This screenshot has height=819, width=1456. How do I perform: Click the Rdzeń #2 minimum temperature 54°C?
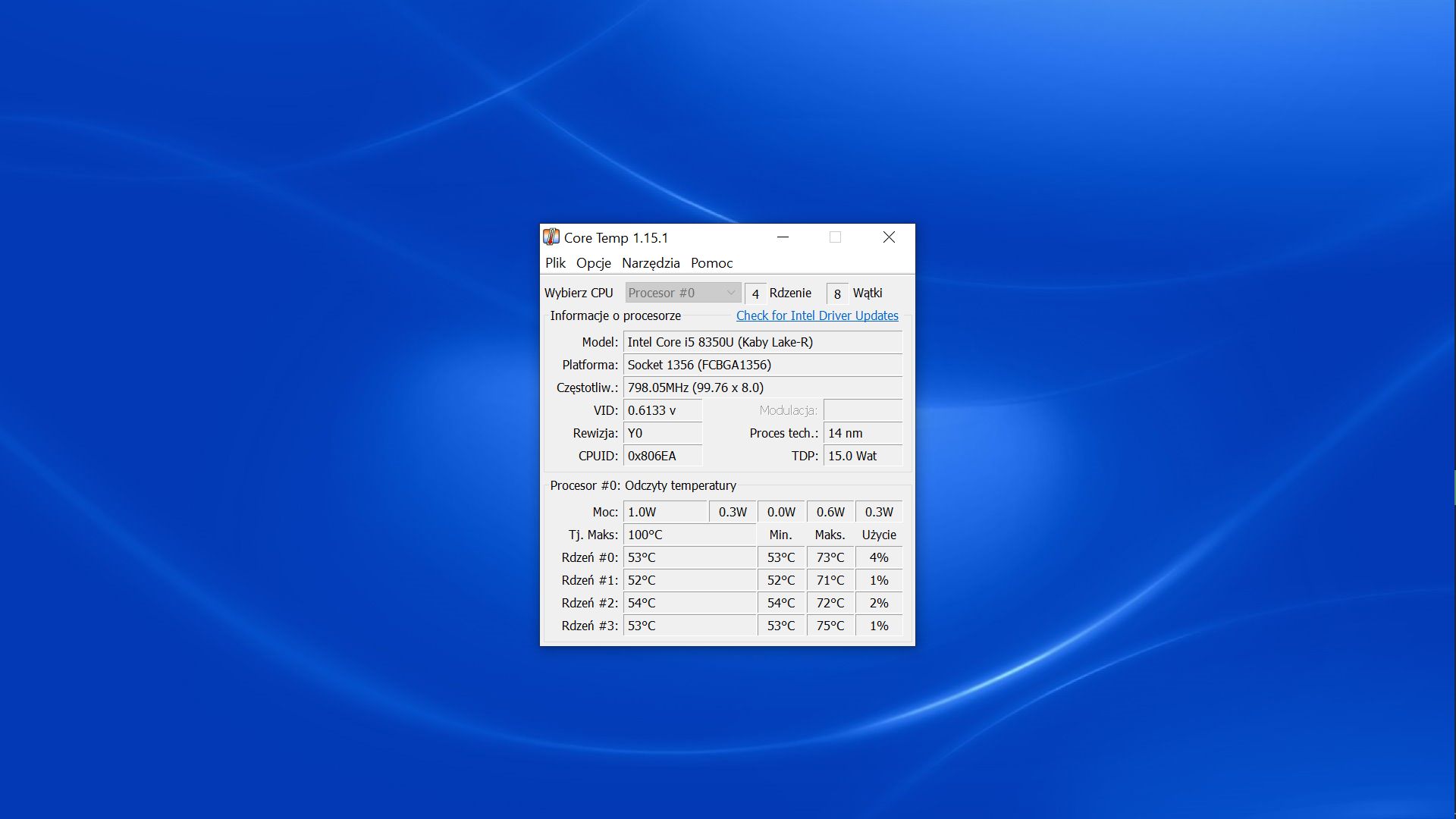coord(781,603)
